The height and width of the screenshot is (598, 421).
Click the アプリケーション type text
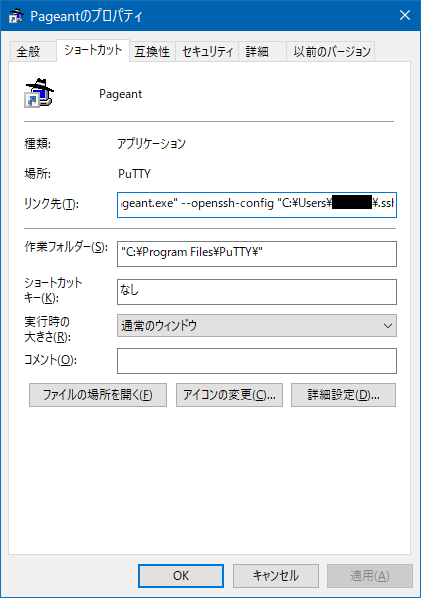point(151,144)
